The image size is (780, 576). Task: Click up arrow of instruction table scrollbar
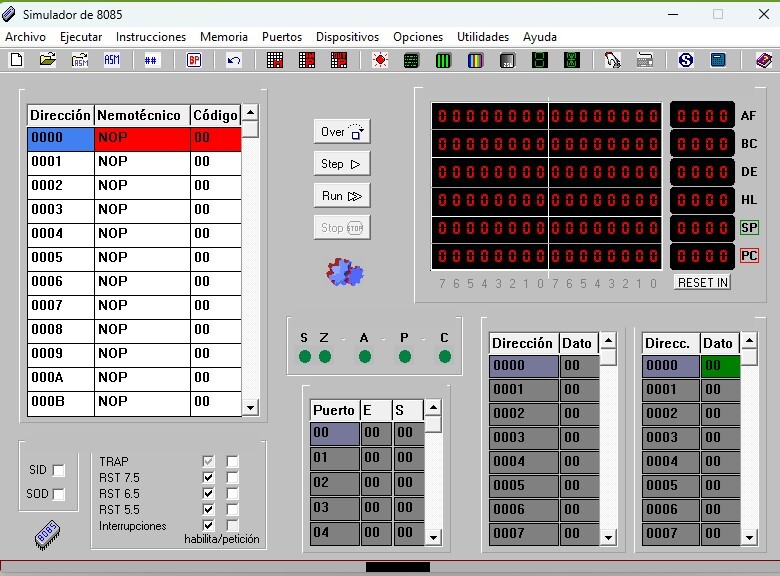coord(250,113)
